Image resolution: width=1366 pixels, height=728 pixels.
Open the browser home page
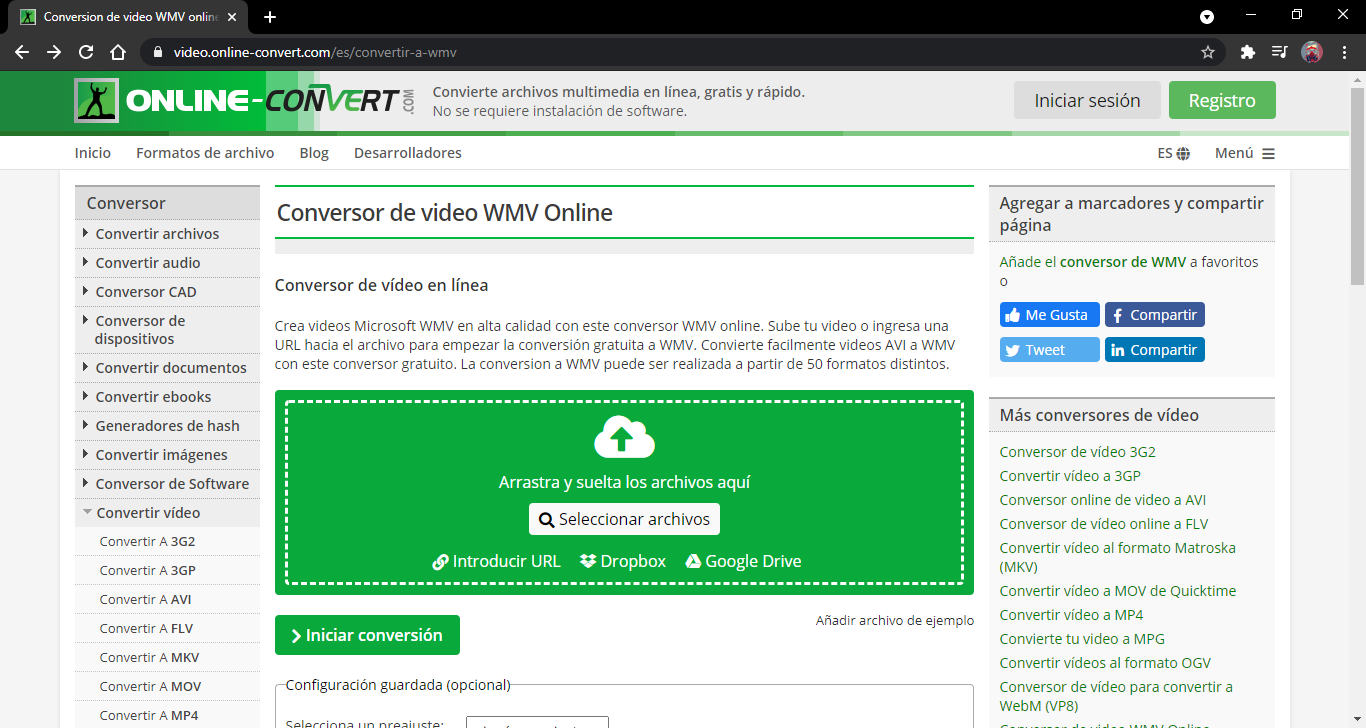(118, 52)
